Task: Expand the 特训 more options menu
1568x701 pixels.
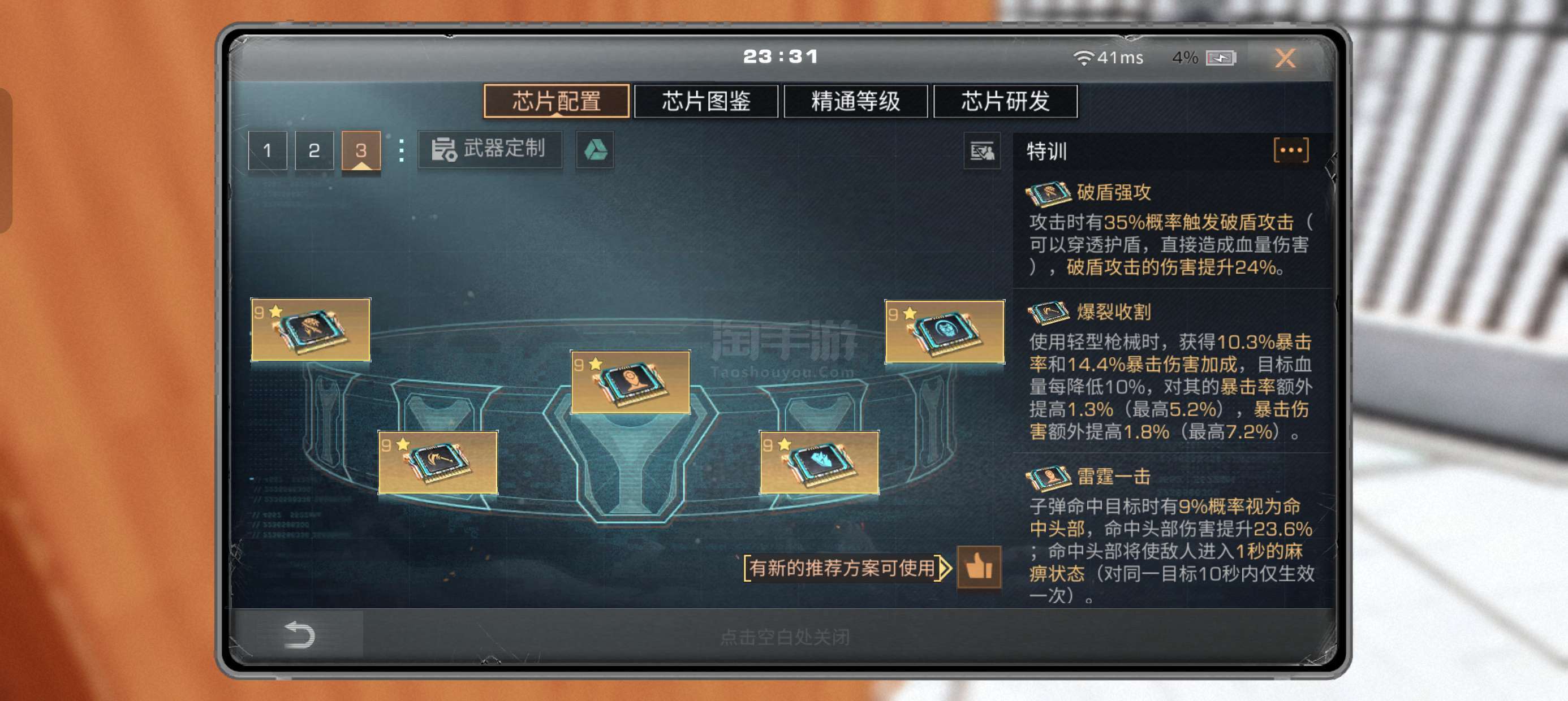Action: [x=1290, y=150]
